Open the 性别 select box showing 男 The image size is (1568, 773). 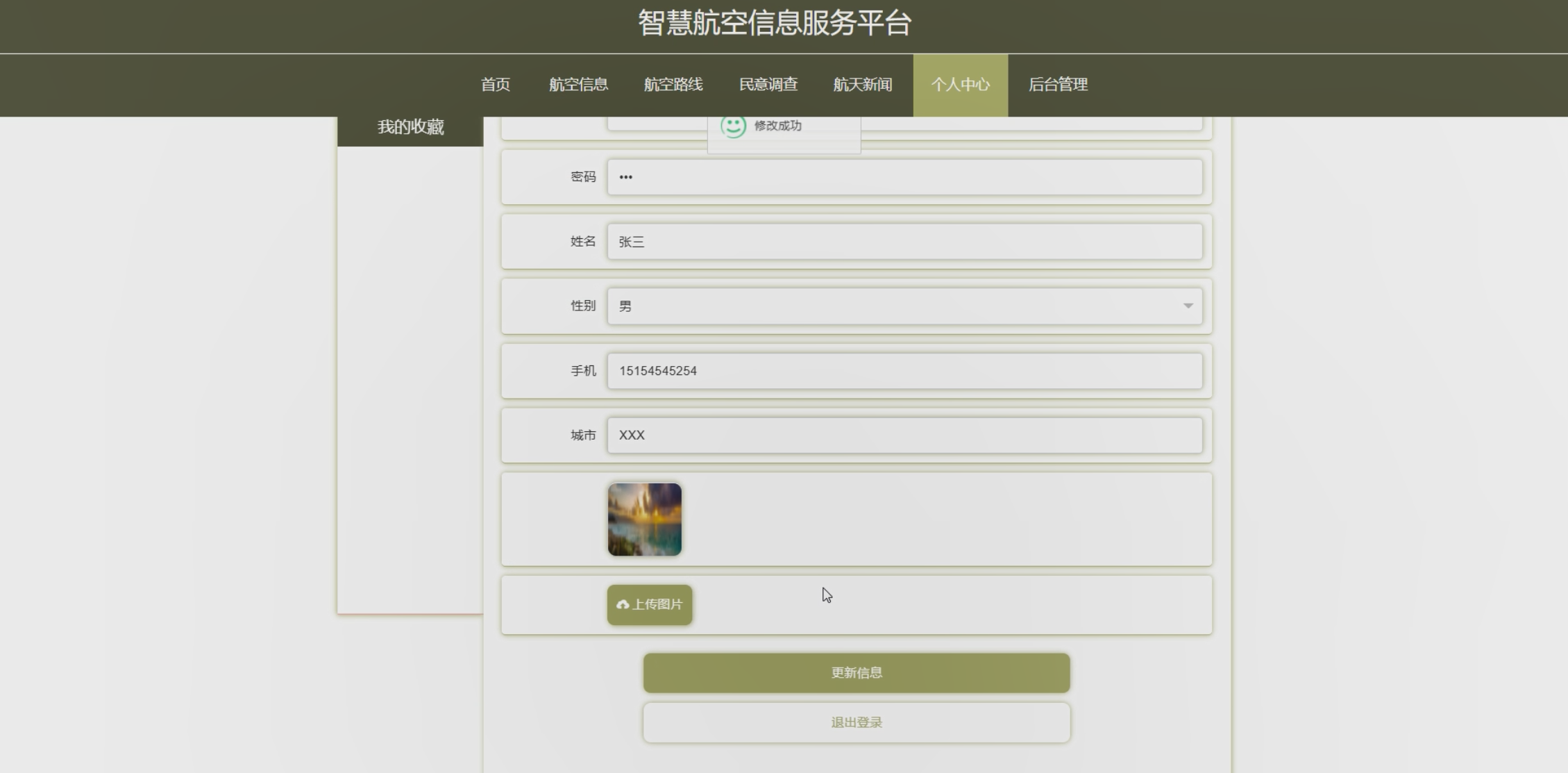click(x=895, y=306)
